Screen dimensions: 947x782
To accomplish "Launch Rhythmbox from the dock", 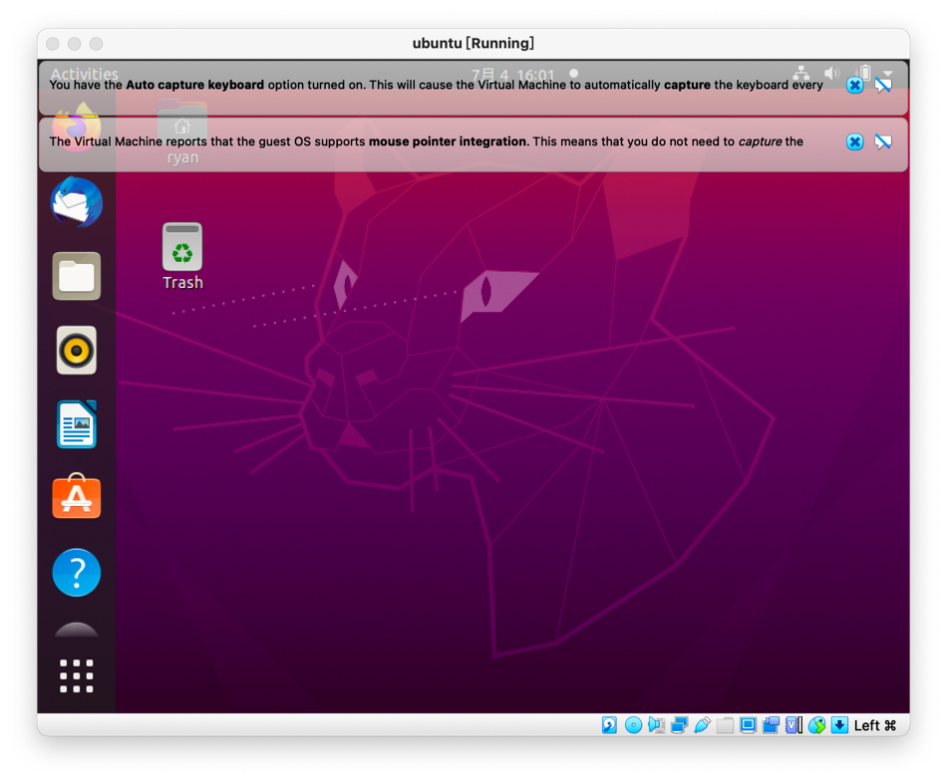I will 77,350.
